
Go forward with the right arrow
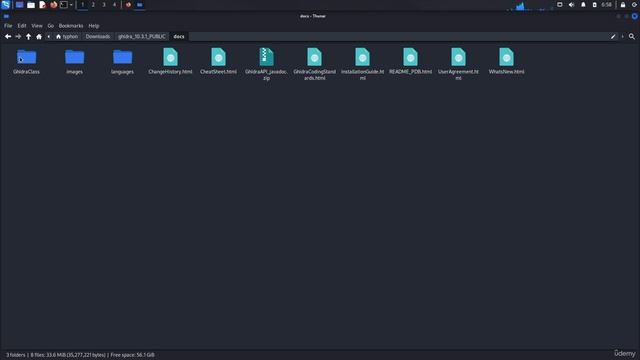tap(18, 36)
